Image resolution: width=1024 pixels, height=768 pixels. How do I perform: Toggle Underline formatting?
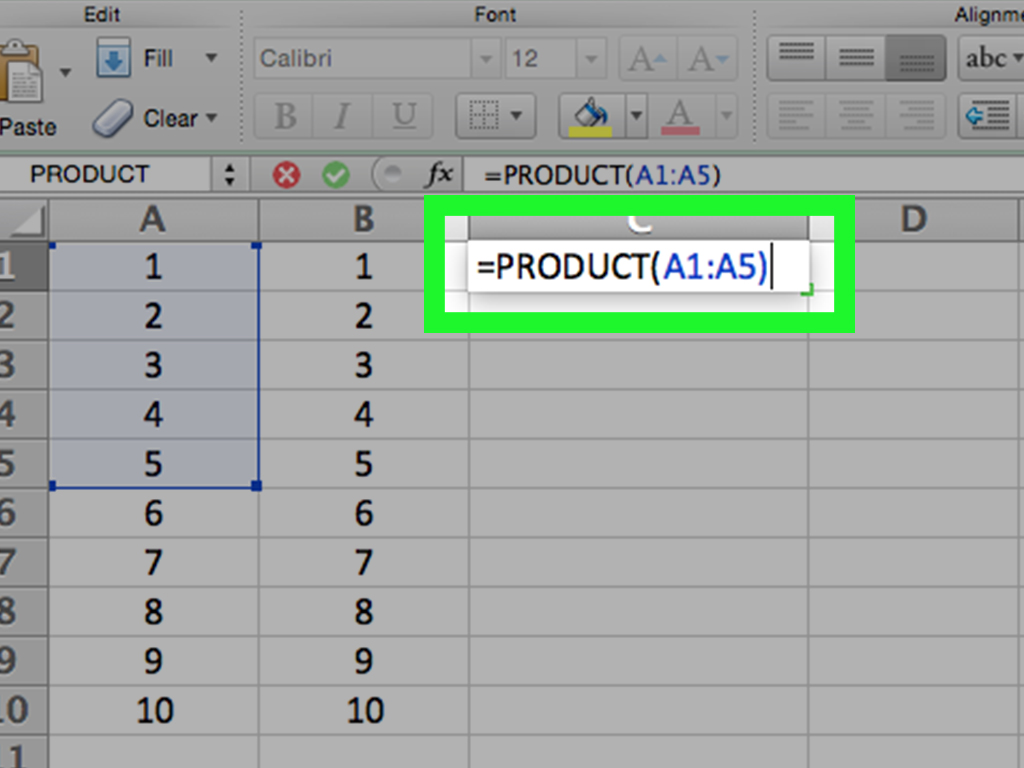click(403, 116)
